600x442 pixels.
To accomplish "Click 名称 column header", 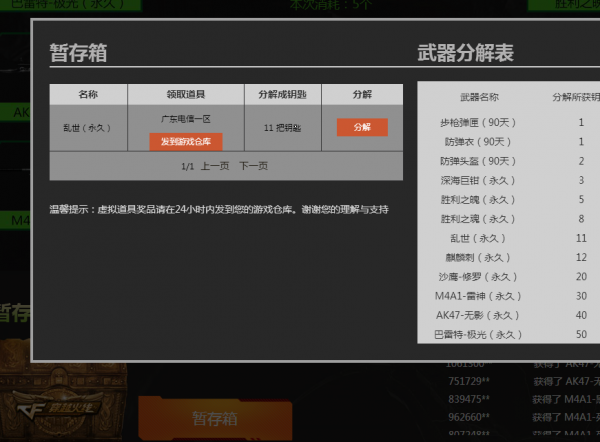I will coord(88,94).
